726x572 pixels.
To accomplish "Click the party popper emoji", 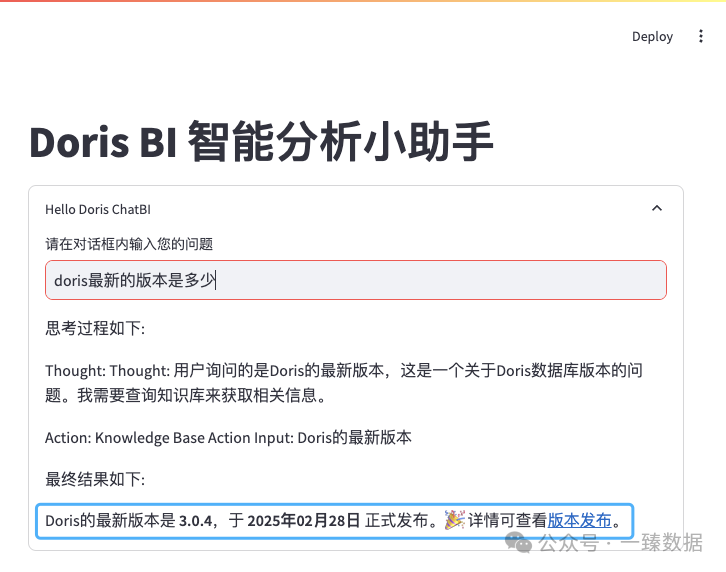I will (x=454, y=520).
